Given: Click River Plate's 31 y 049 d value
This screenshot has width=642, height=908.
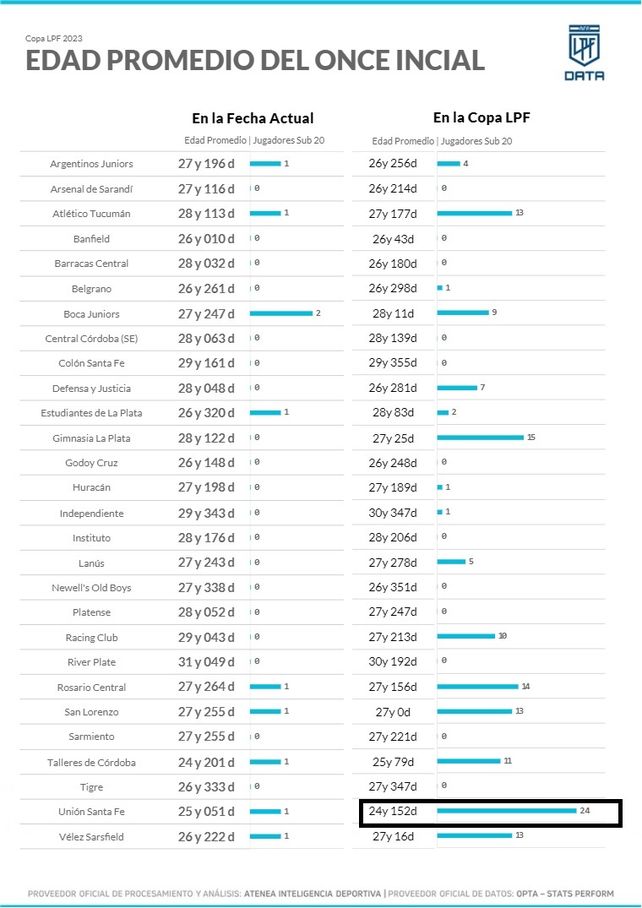Looking at the screenshot, I should 206,662.
